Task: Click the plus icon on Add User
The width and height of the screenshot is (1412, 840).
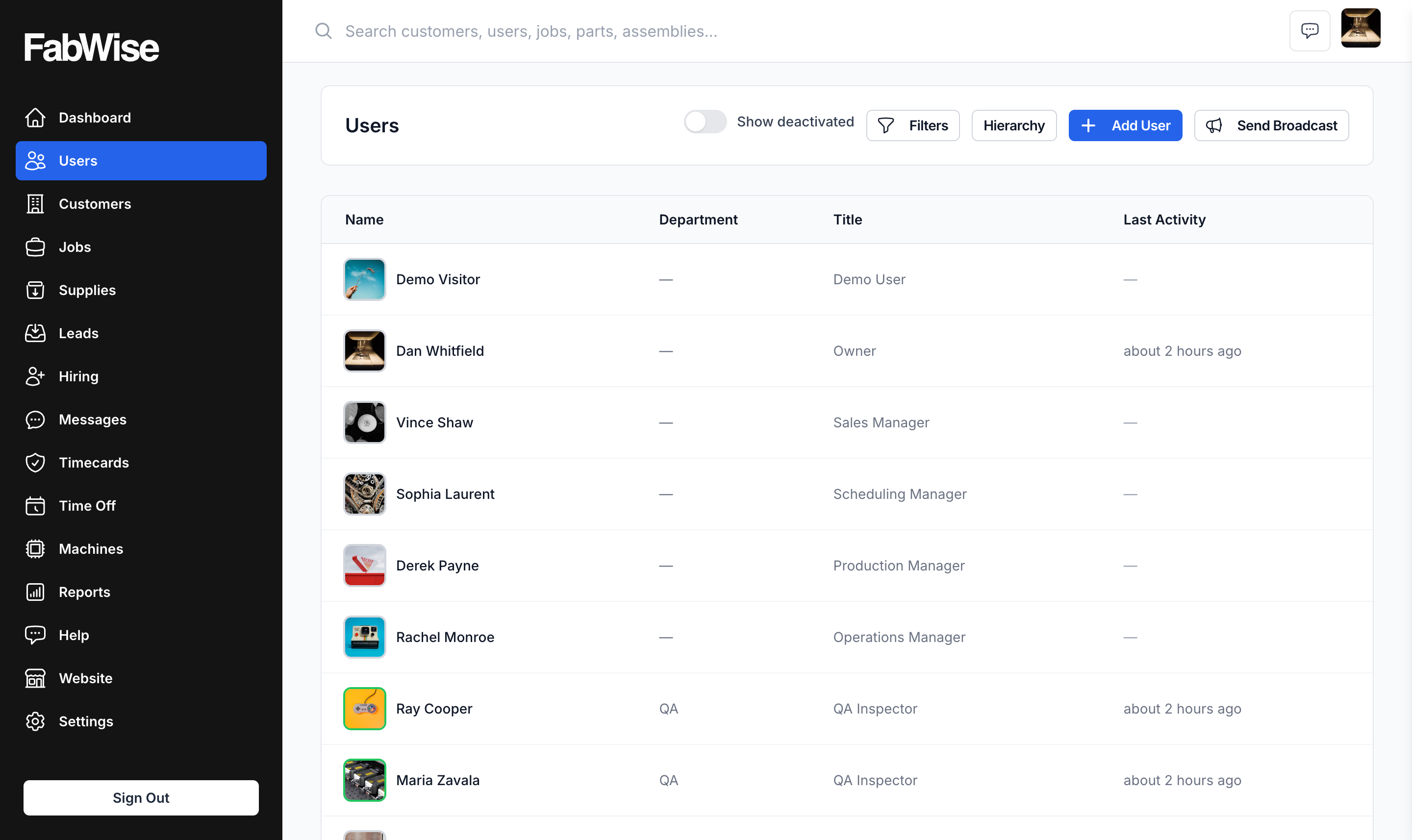Action: (x=1088, y=125)
